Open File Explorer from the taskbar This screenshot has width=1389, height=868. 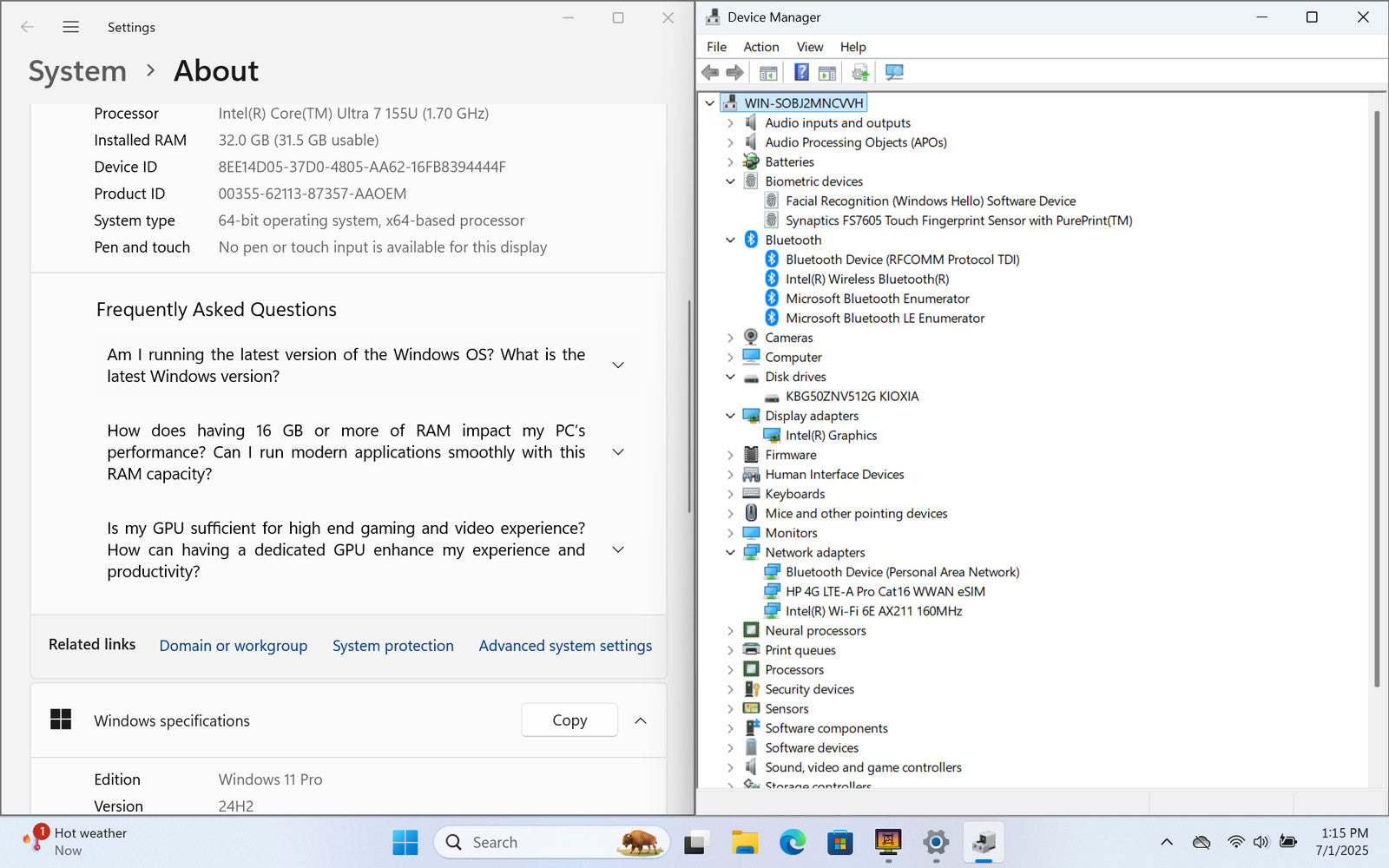[x=744, y=842]
